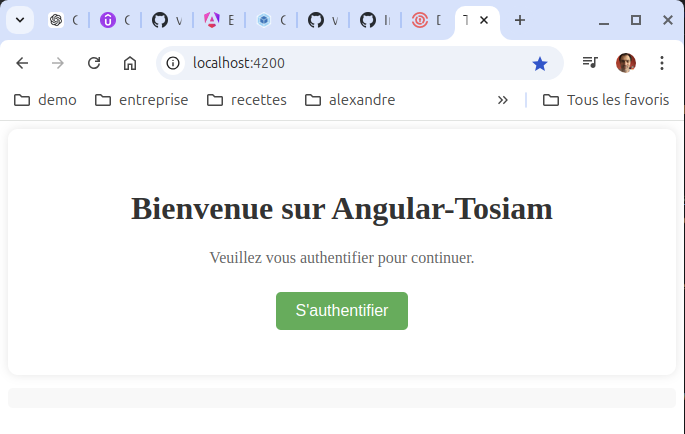This screenshot has height=434, width=685.
Task: Switch to the purple U icon tab
Action: tap(115, 20)
